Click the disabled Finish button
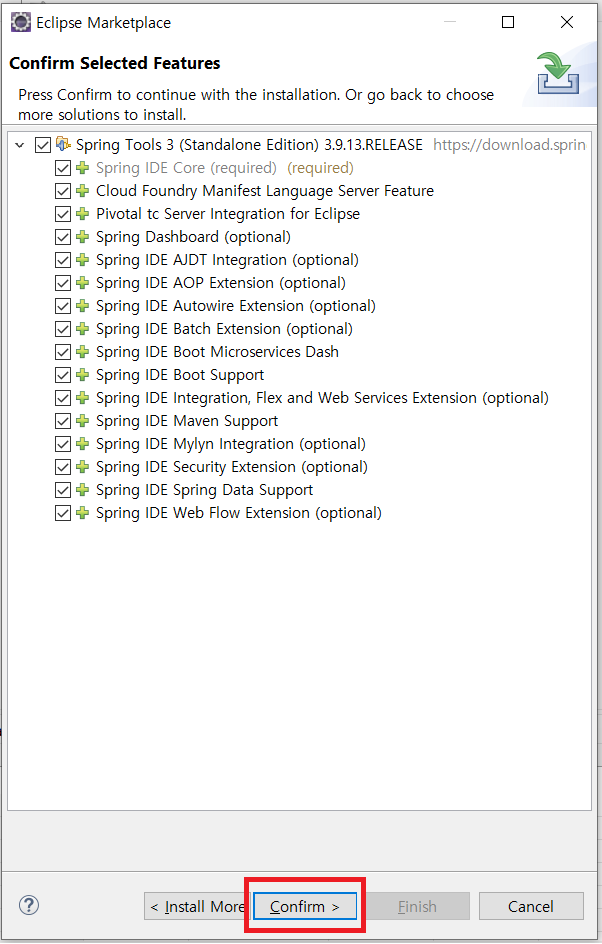This screenshot has width=602, height=944. (417, 906)
